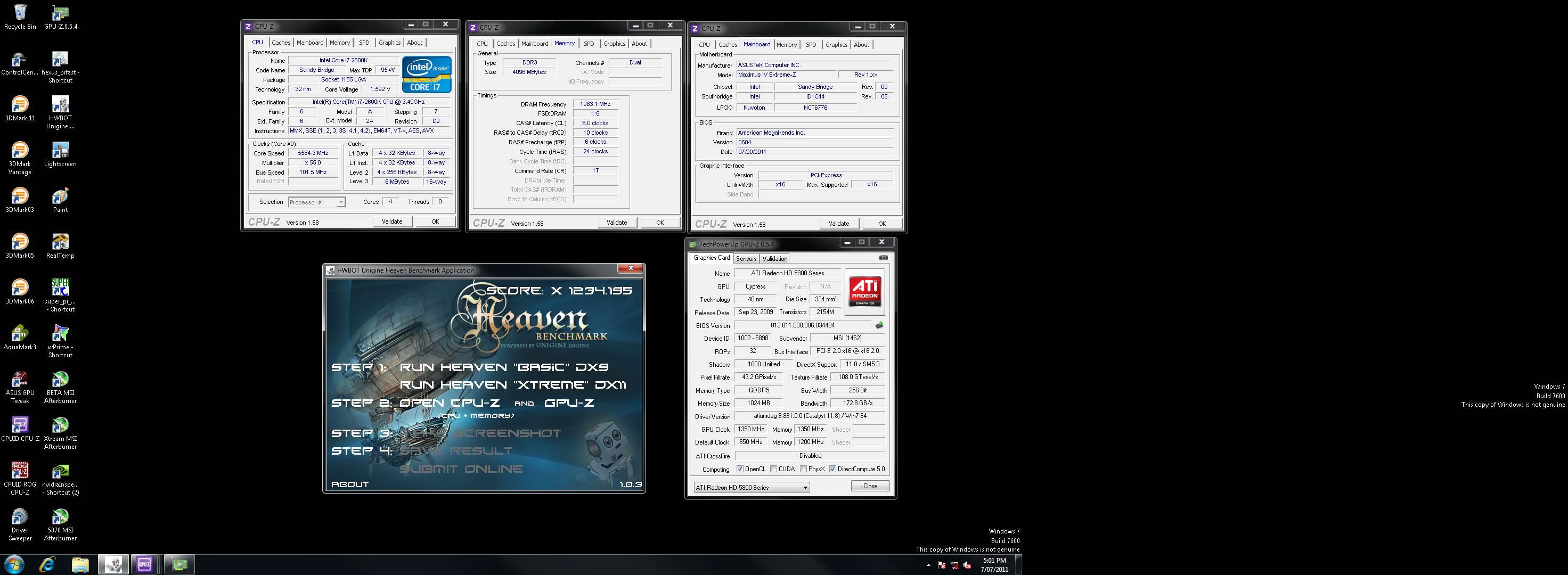The width and height of the screenshot is (1568, 575).
Task: Select Driver Sweeper desktop icon
Action: tap(20, 524)
